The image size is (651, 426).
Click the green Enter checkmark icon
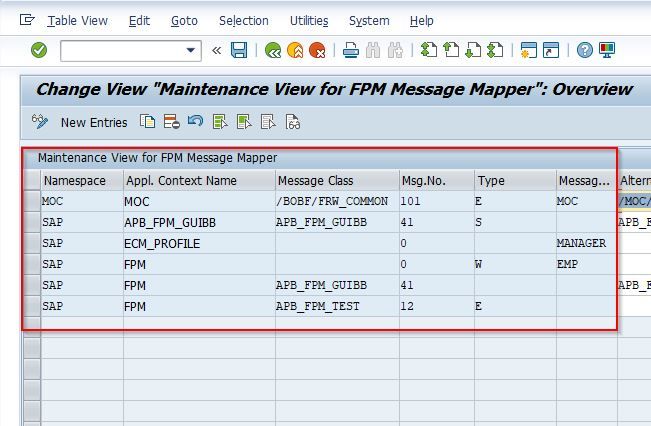pos(39,51)
